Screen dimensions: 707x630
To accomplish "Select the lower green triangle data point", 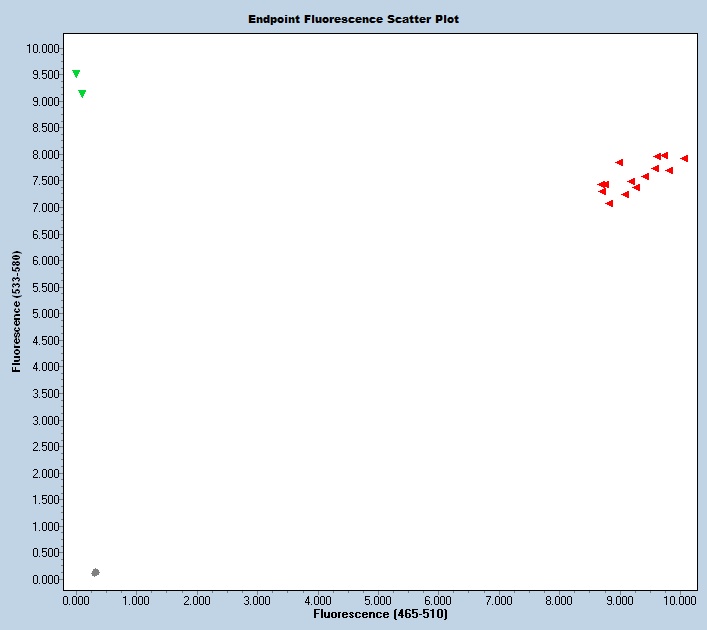I will pyautogui.click(x=82, y=94).
